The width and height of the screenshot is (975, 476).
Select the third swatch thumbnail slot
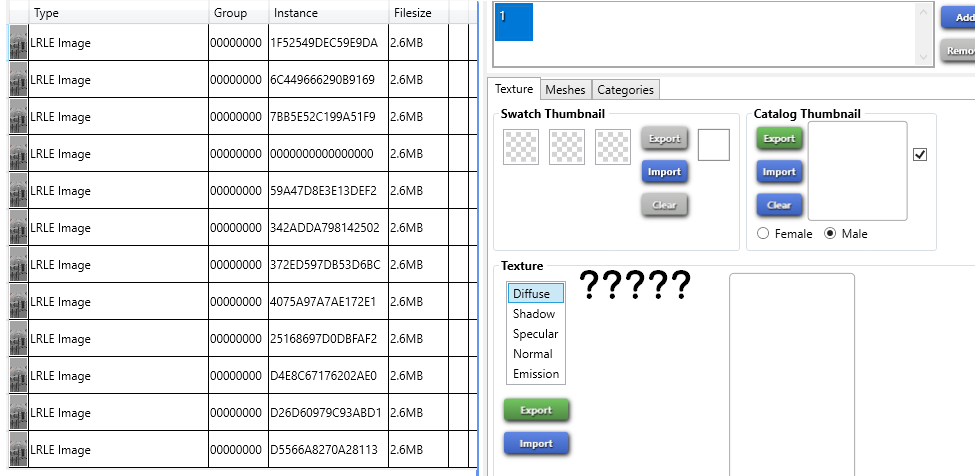pos(613,147)
